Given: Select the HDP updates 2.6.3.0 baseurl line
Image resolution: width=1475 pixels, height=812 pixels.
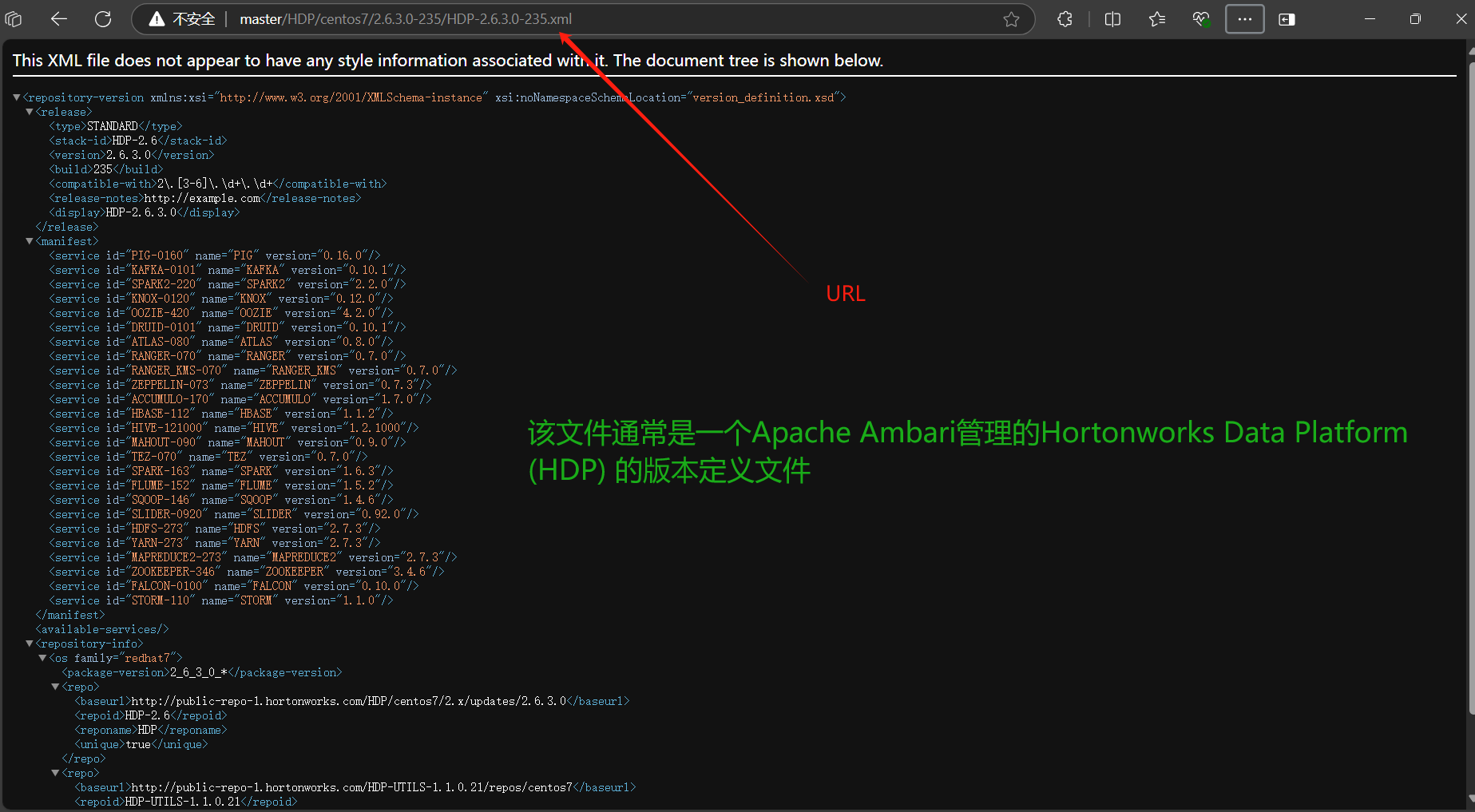Looking at the screenshot, I should click(352, 701).
